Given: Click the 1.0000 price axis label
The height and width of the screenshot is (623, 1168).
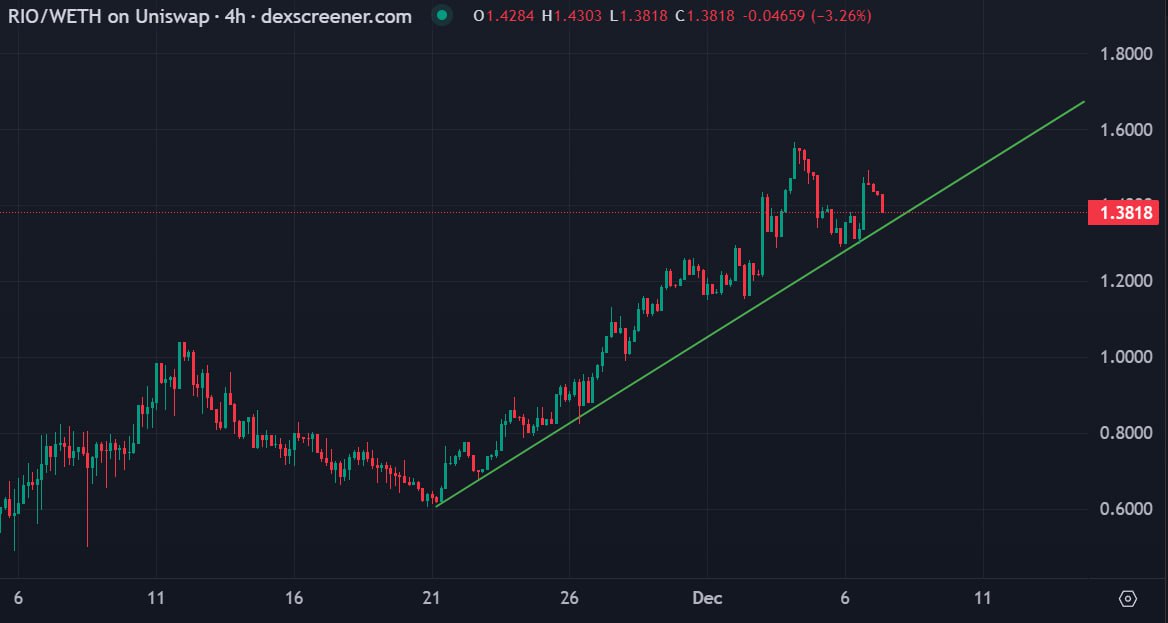Looking at the screenshot, I should point(1126,358).
